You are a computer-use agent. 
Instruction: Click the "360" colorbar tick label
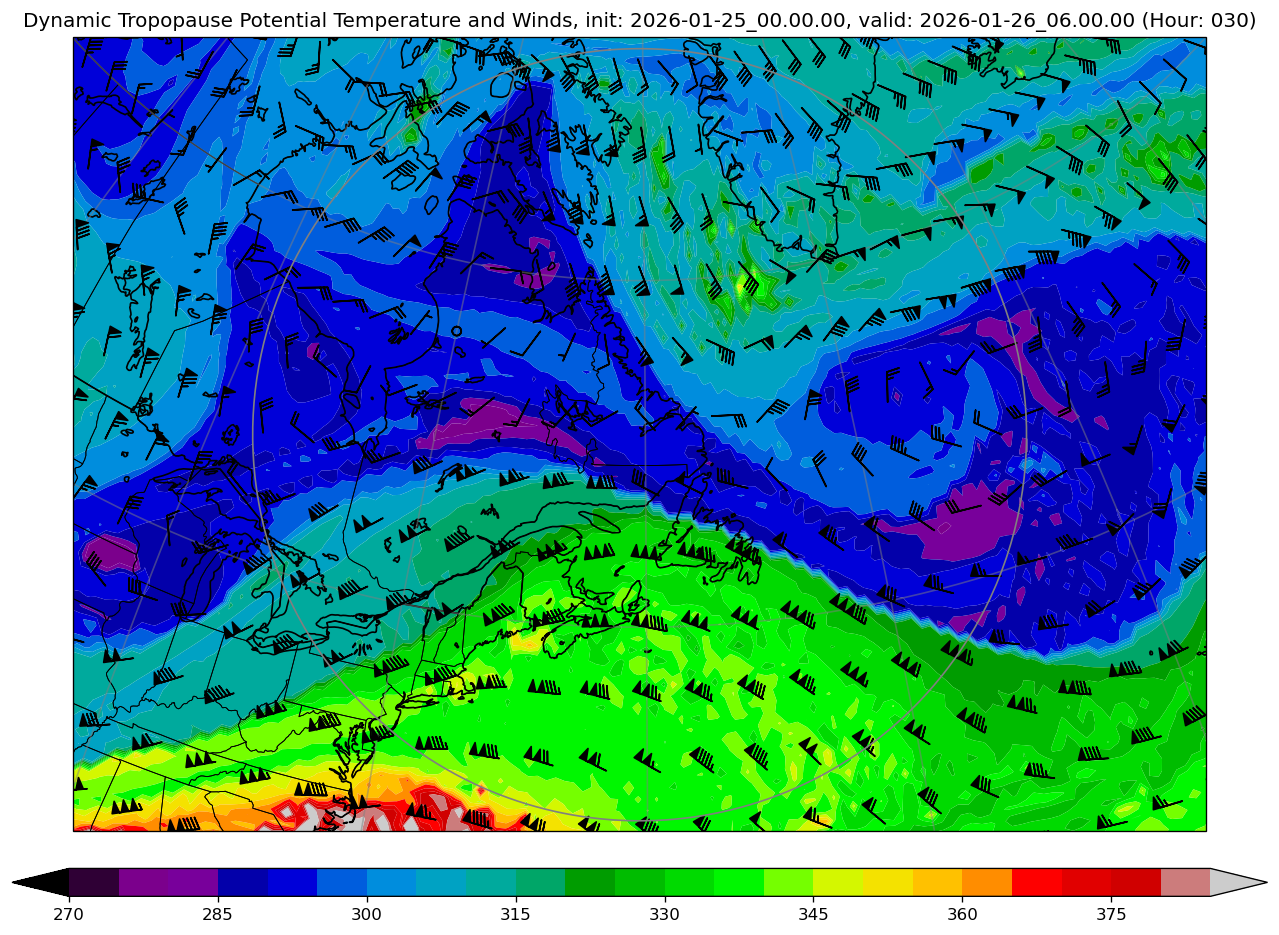point(962,915)
